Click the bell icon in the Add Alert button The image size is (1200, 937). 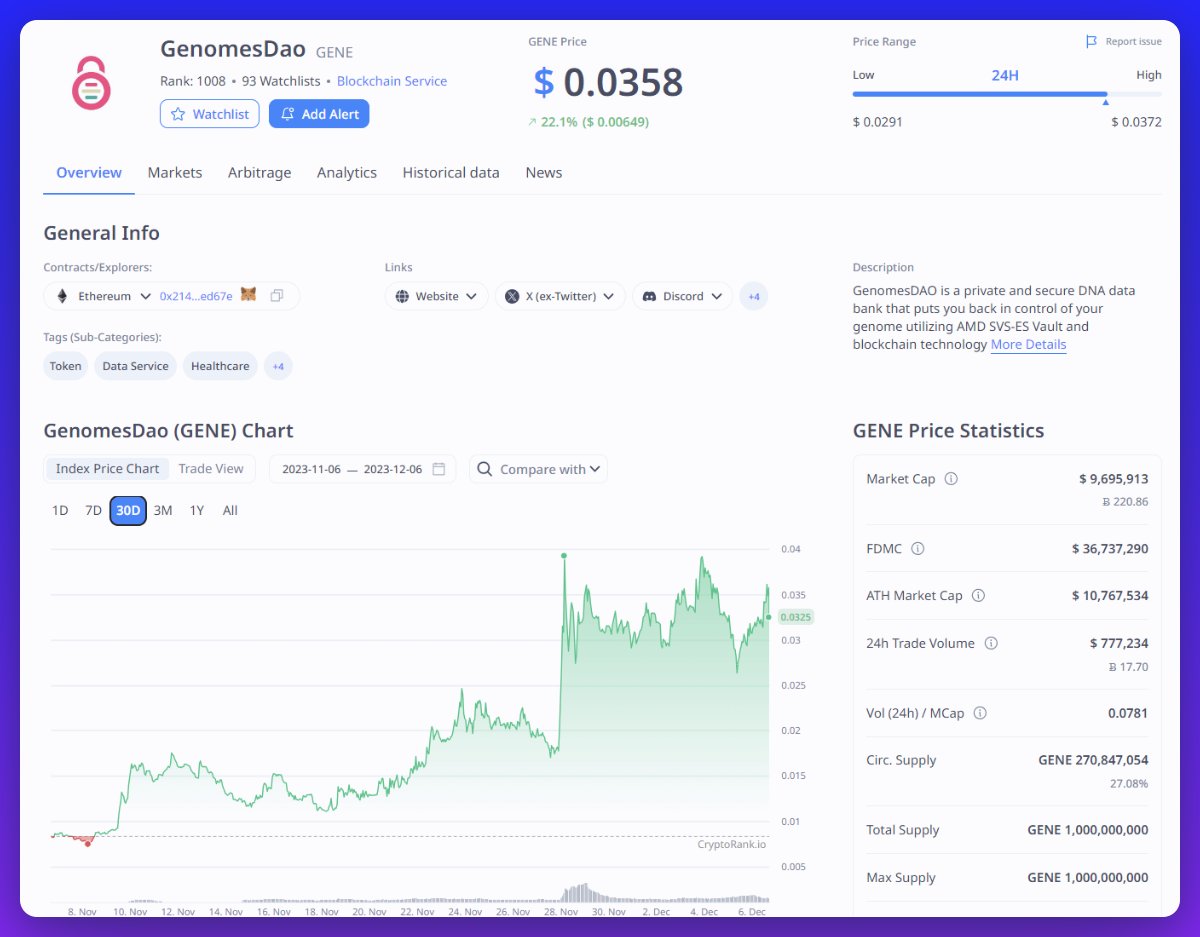click(x=287, y=114)
